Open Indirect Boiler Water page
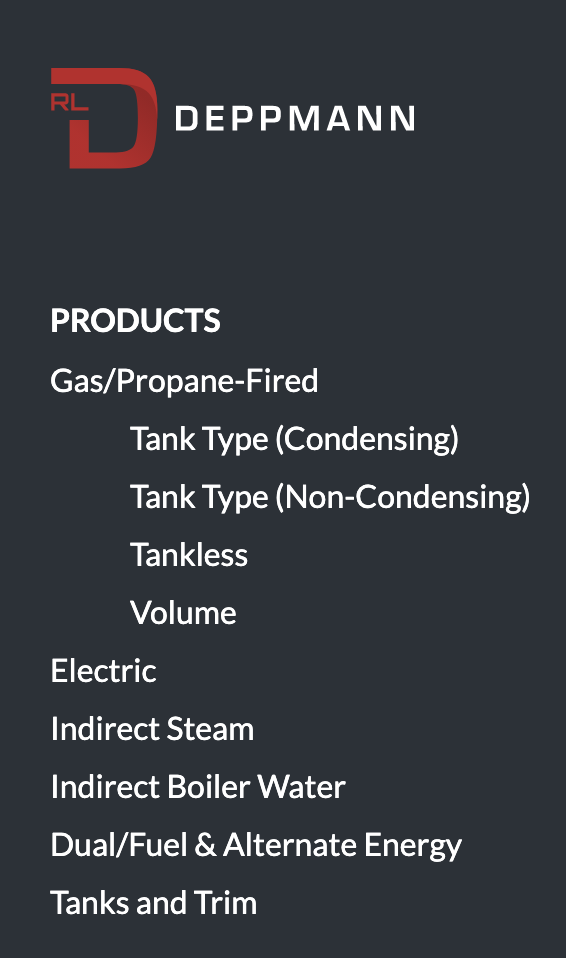566x958 pixels. click(198, 787)
